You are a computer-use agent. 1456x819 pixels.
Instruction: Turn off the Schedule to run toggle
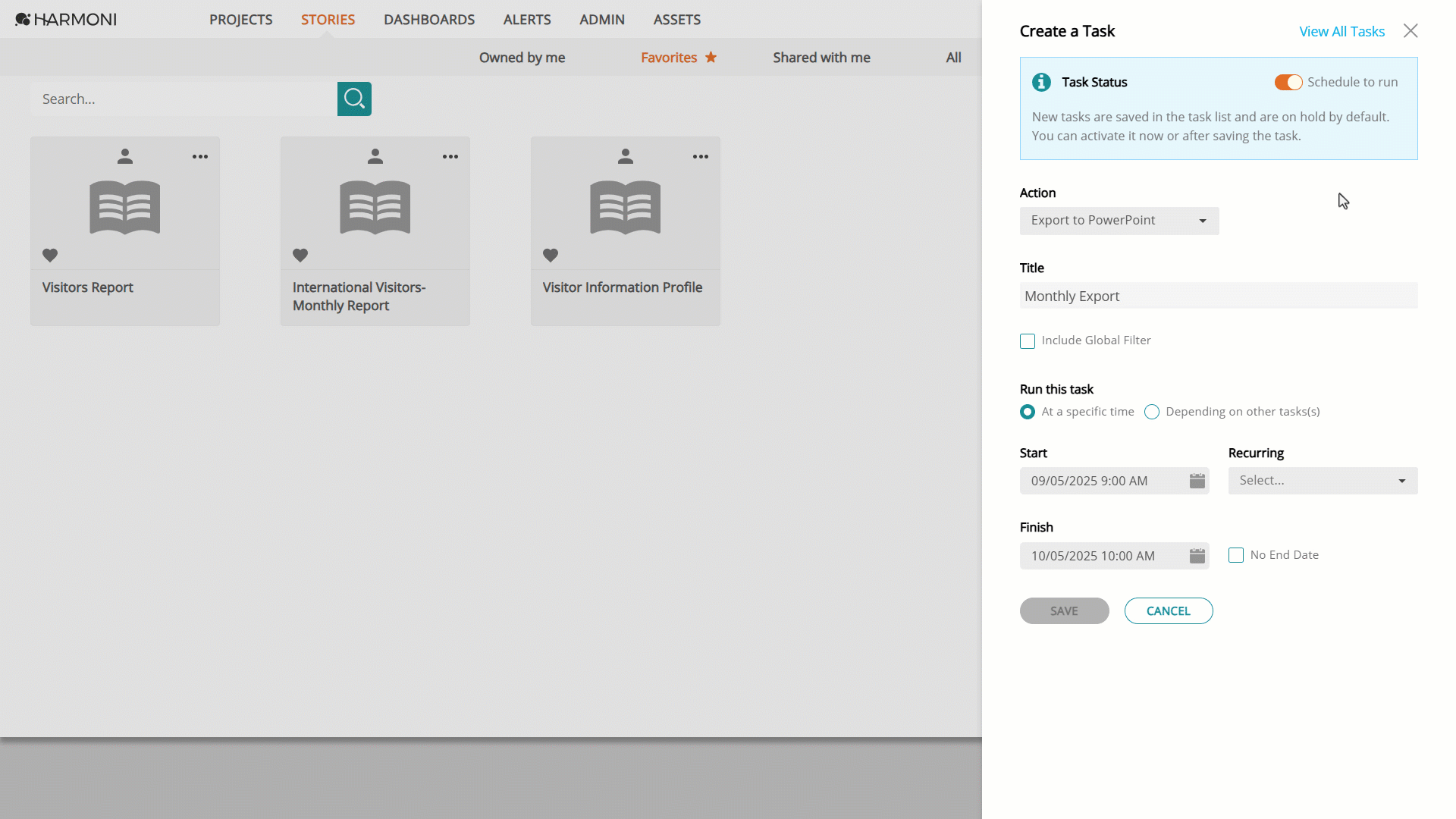coord(1288,82)
